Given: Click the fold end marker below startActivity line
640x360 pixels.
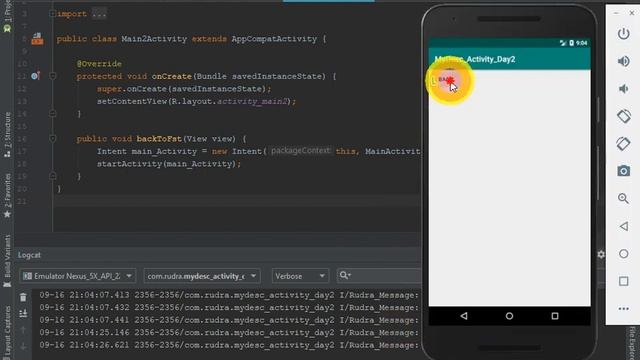Looking at the screenshot, I should (52, 176).
